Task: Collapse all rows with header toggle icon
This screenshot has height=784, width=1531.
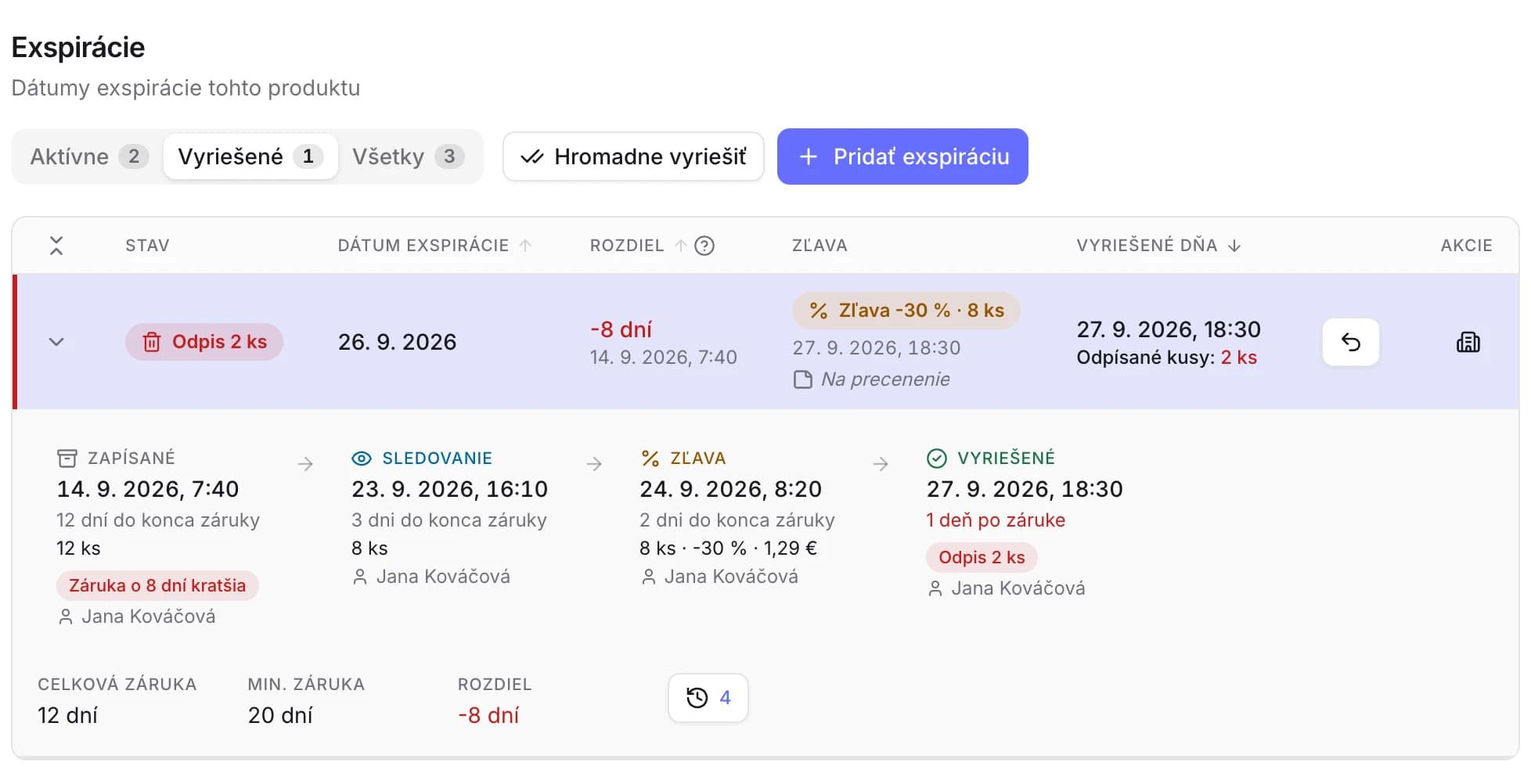Action: (56, 246)
